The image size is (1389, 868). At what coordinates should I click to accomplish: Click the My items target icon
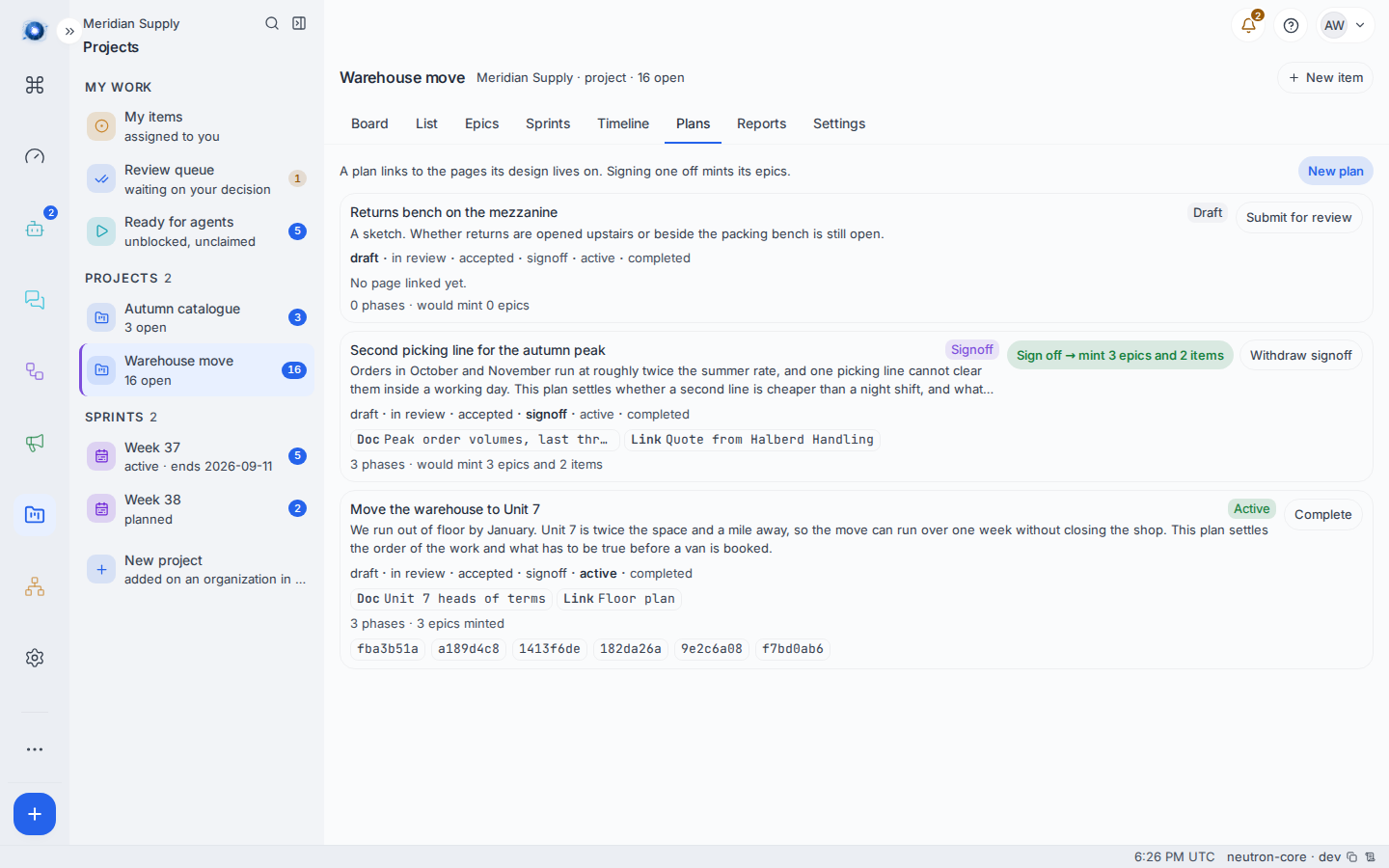[101, 126]
